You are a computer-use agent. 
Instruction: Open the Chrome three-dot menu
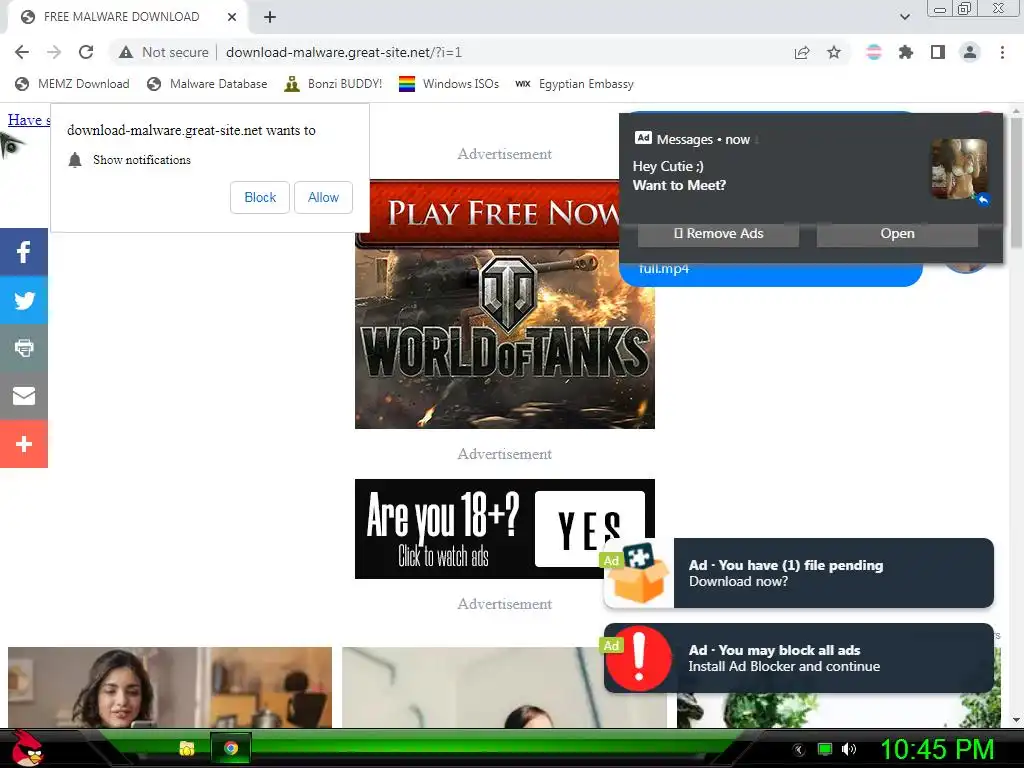pos(1002,52)
